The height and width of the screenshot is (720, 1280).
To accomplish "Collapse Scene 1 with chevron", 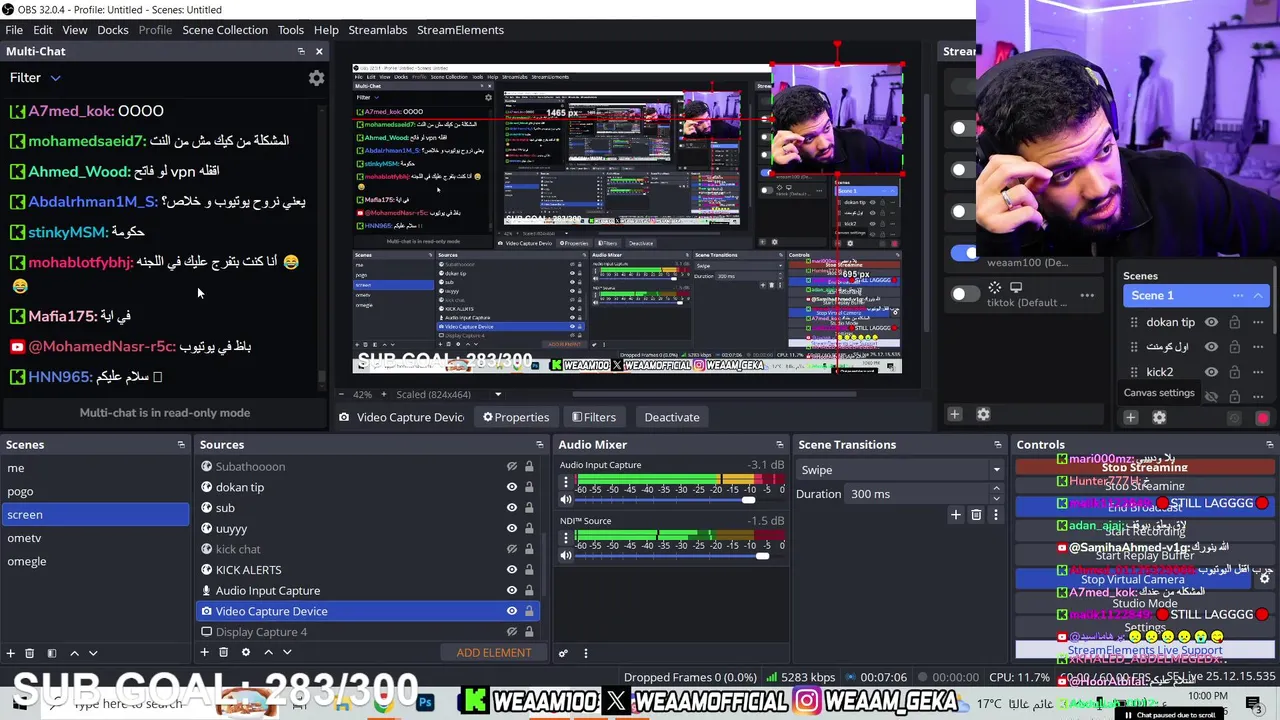I will tap(1258, 296).
